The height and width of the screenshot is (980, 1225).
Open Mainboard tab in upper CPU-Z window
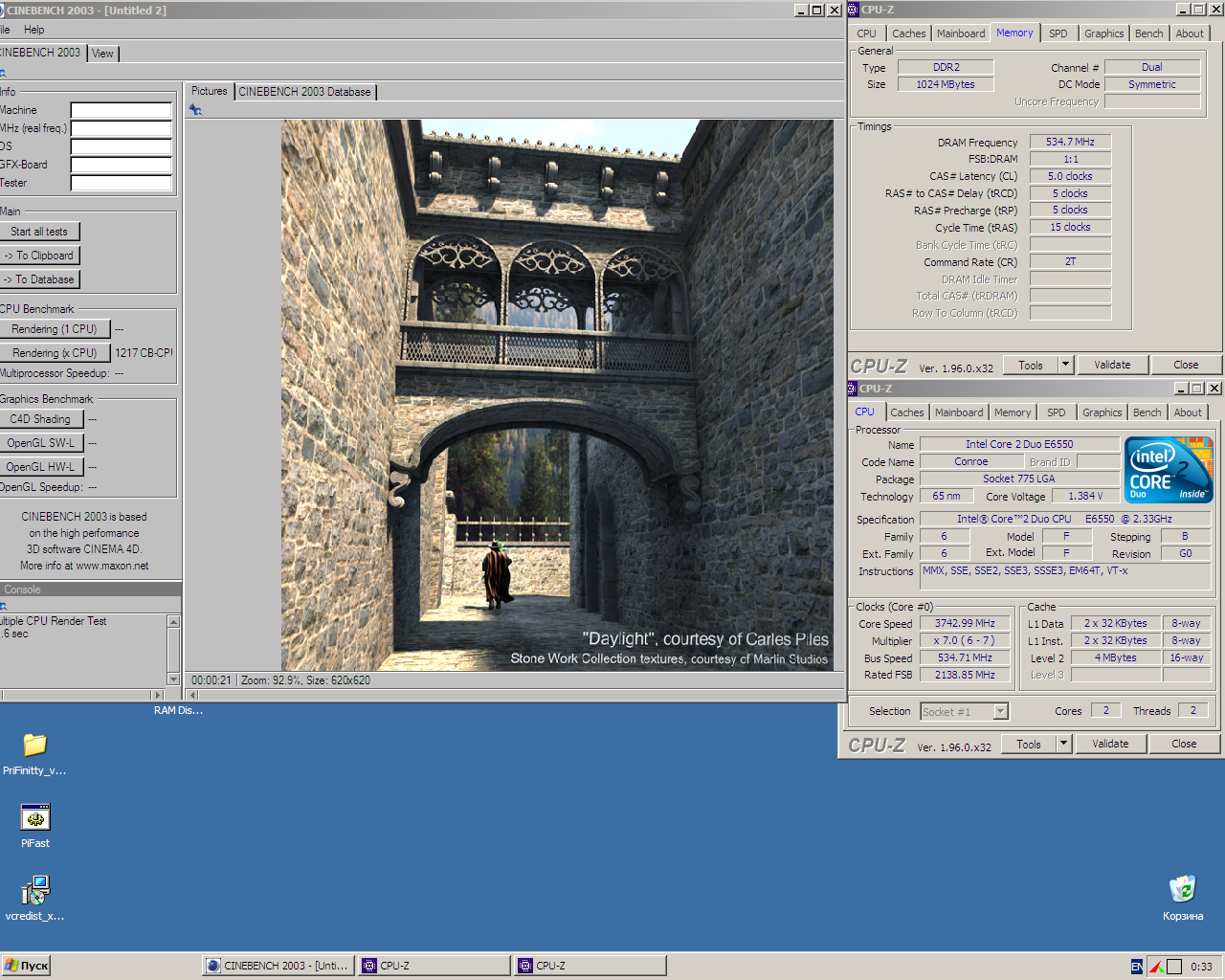961,33
